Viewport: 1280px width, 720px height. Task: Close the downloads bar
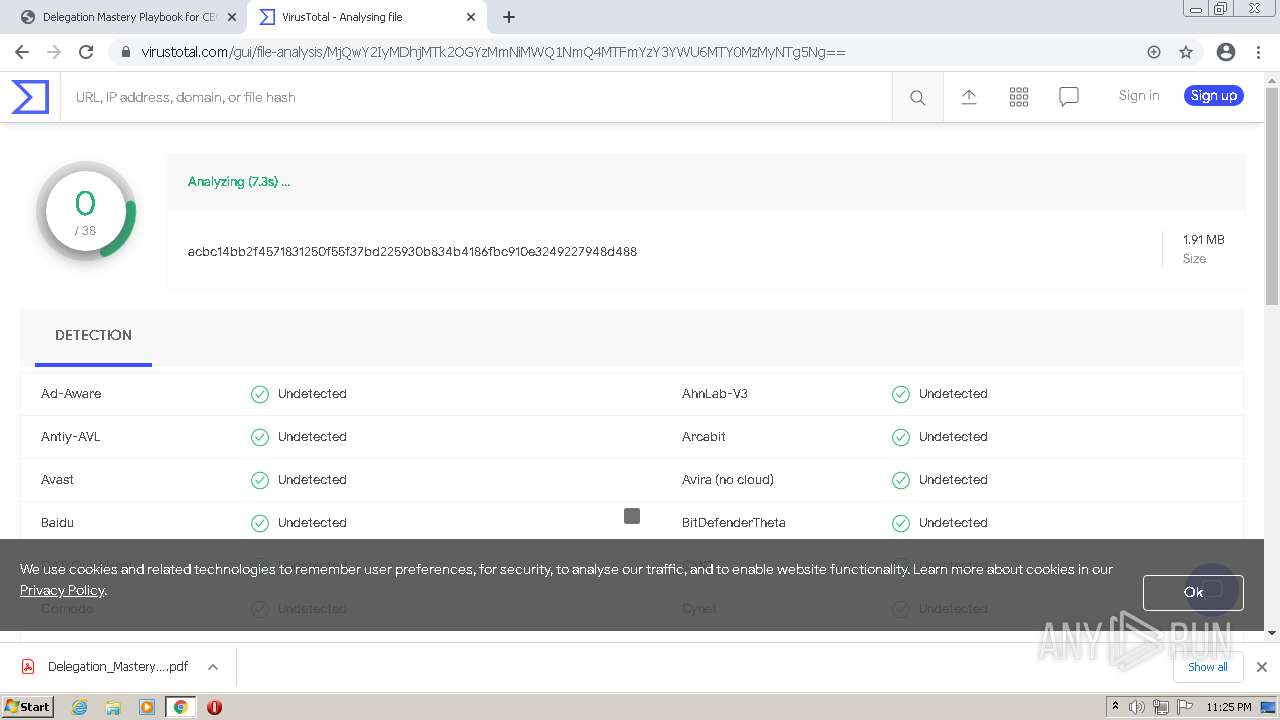(x=1262, y=667)
